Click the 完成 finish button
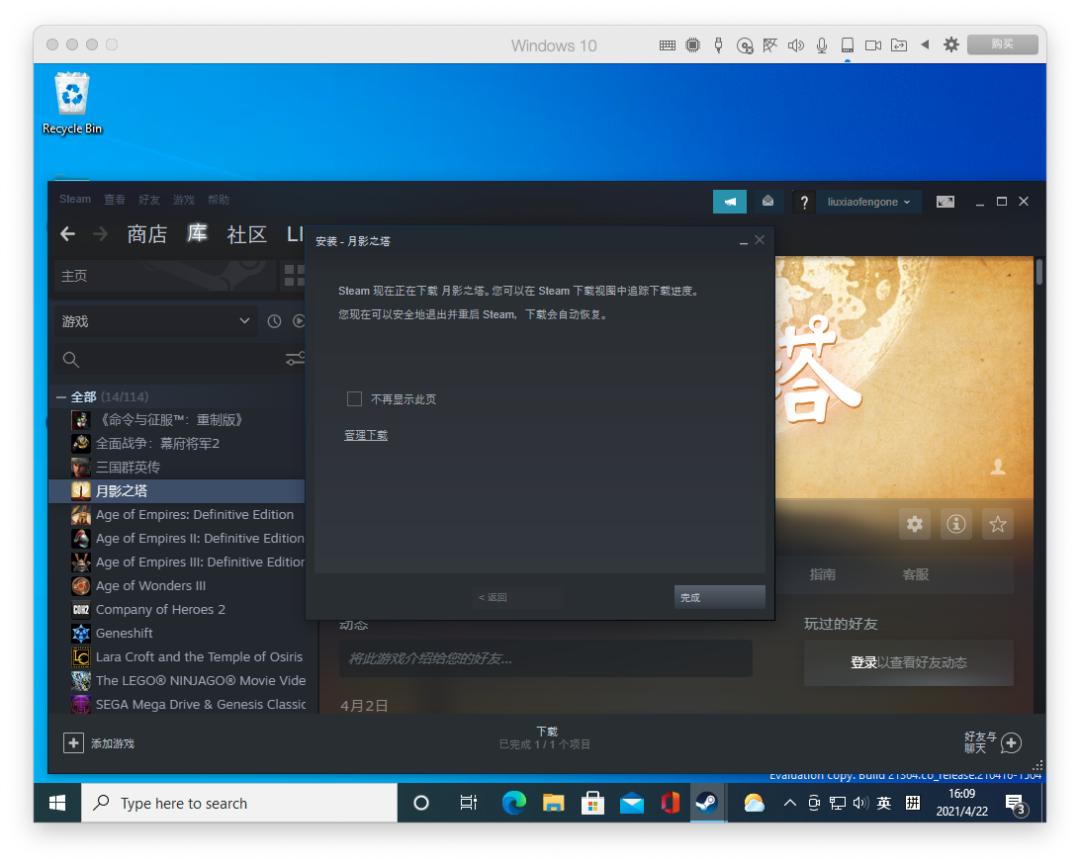The image size is (1080, 864). (719, 597)
